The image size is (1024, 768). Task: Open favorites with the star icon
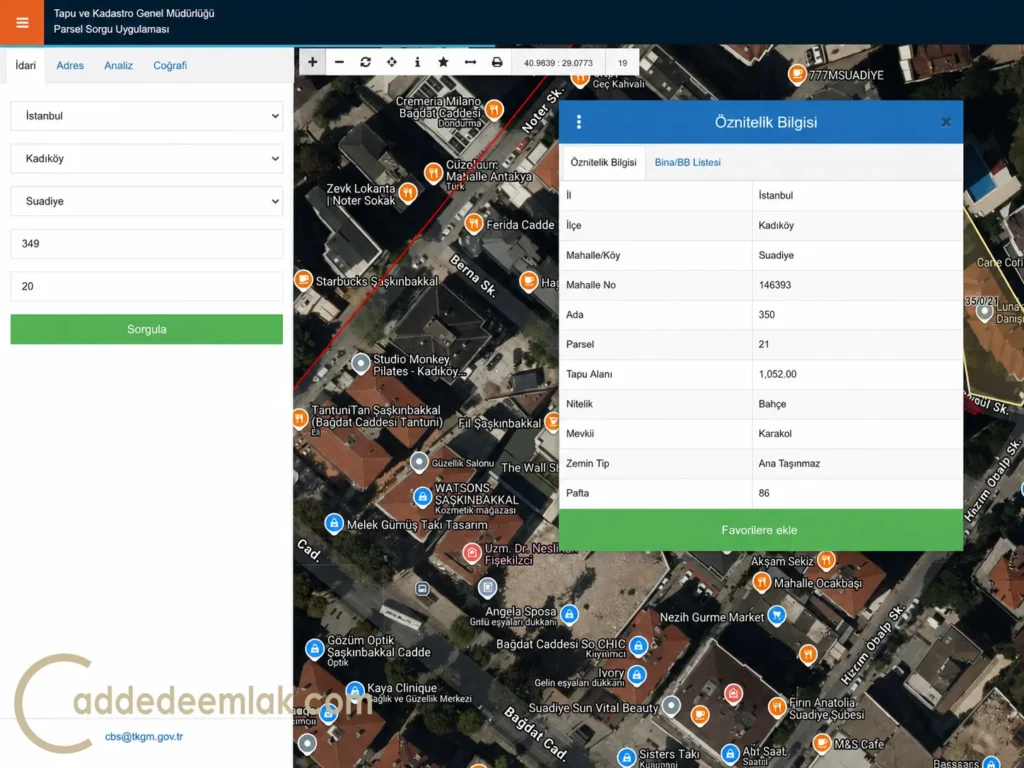[443, 62]
